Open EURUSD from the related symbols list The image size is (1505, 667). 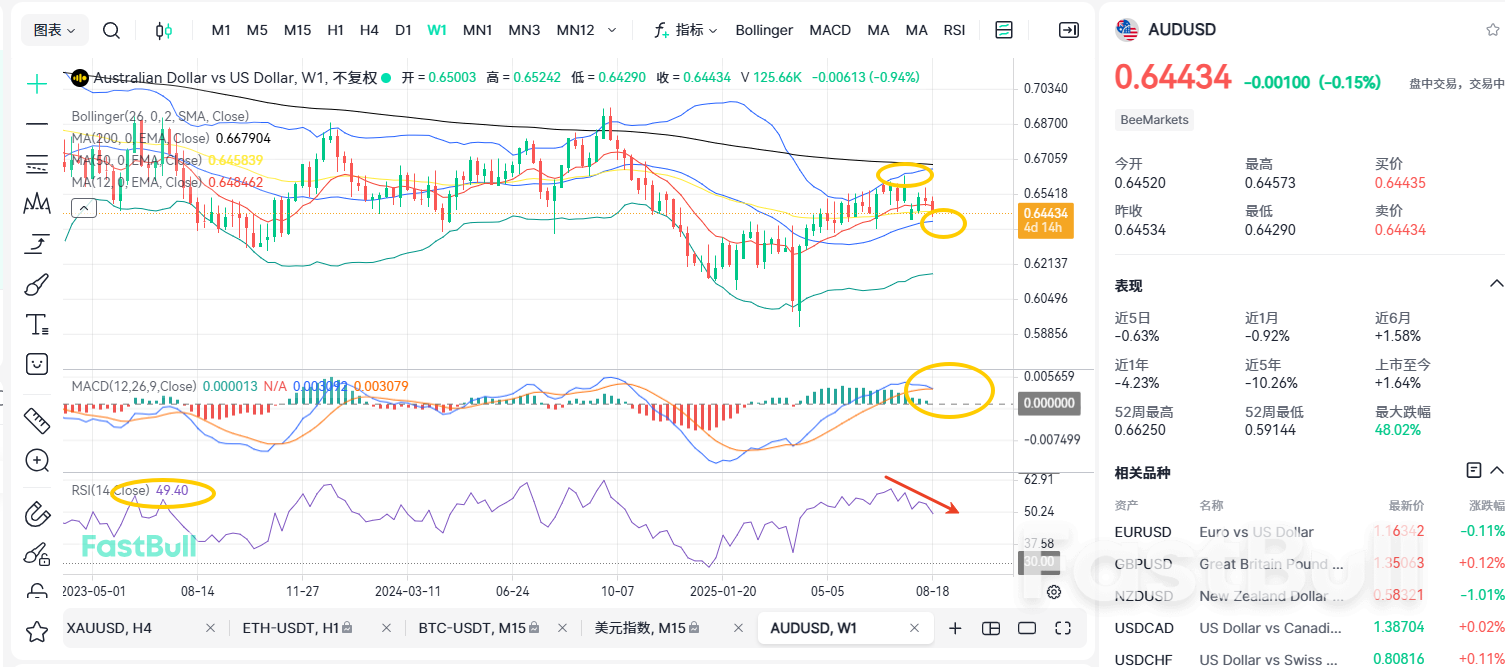point(1144,532)
